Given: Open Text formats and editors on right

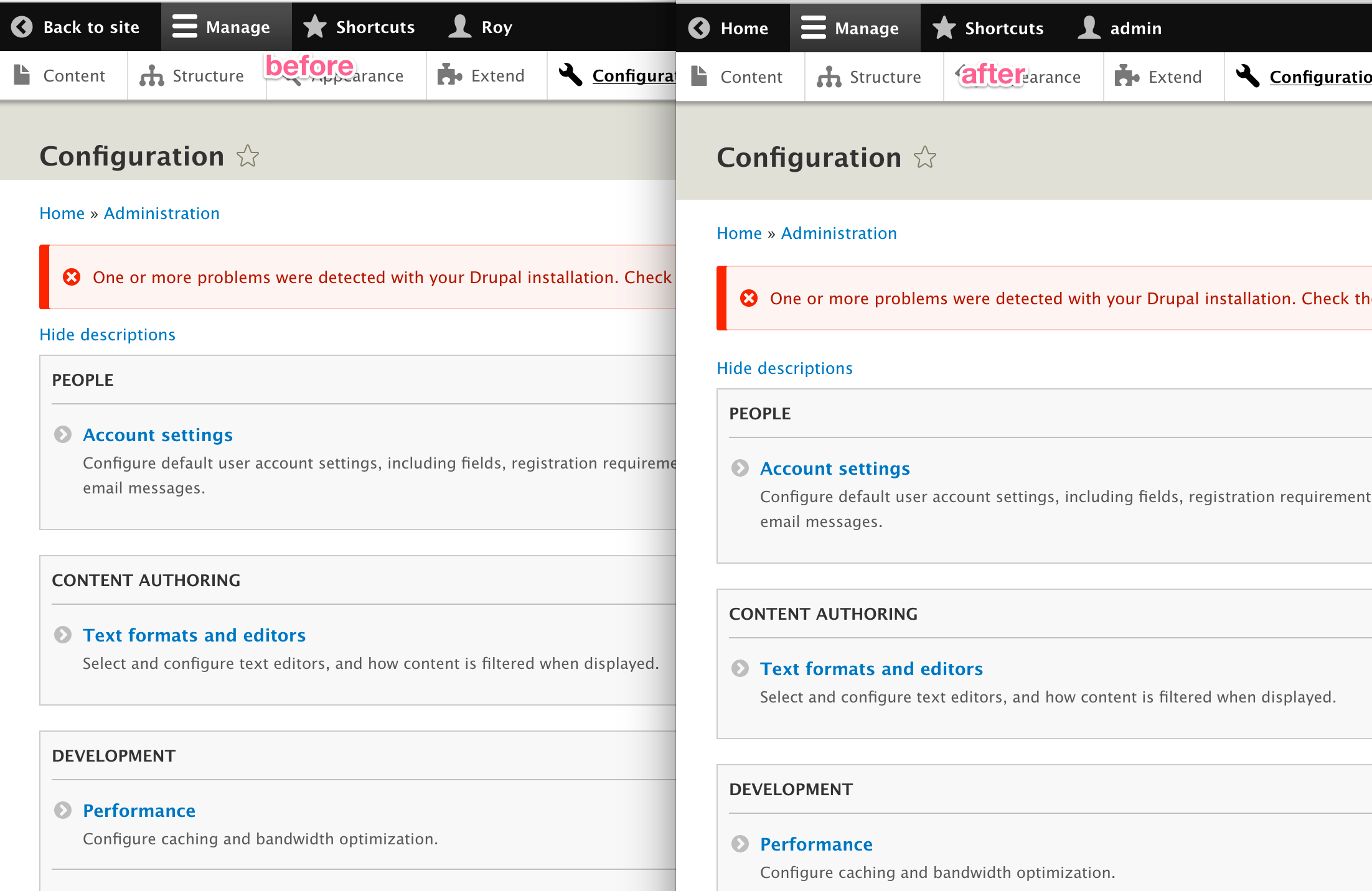Looking at the screenshot, I should pos(871,669).
